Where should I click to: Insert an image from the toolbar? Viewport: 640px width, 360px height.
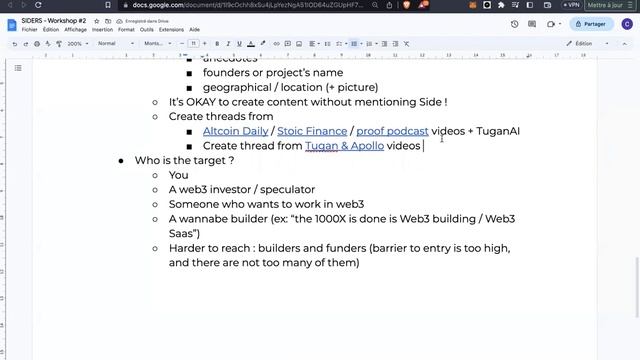tap(299, 44)
